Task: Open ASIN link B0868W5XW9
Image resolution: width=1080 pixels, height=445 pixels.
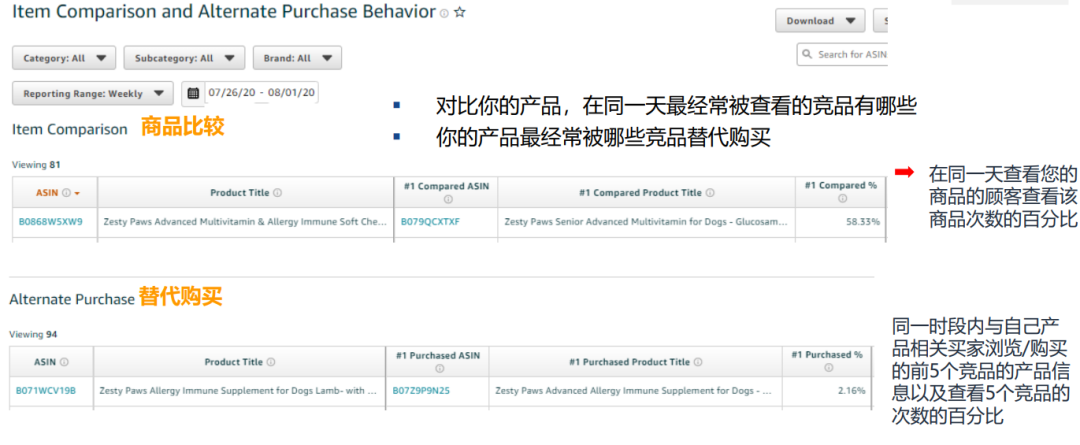Action: (50, 222)
